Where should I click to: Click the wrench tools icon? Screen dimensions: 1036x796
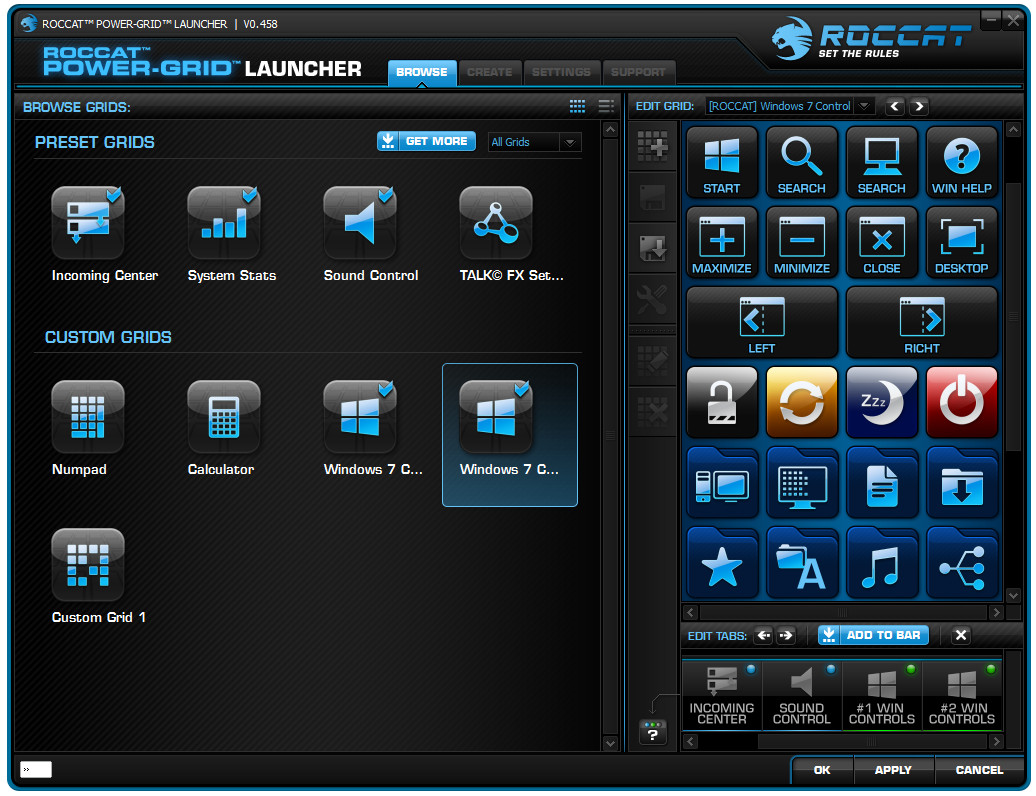coord(652,301)
